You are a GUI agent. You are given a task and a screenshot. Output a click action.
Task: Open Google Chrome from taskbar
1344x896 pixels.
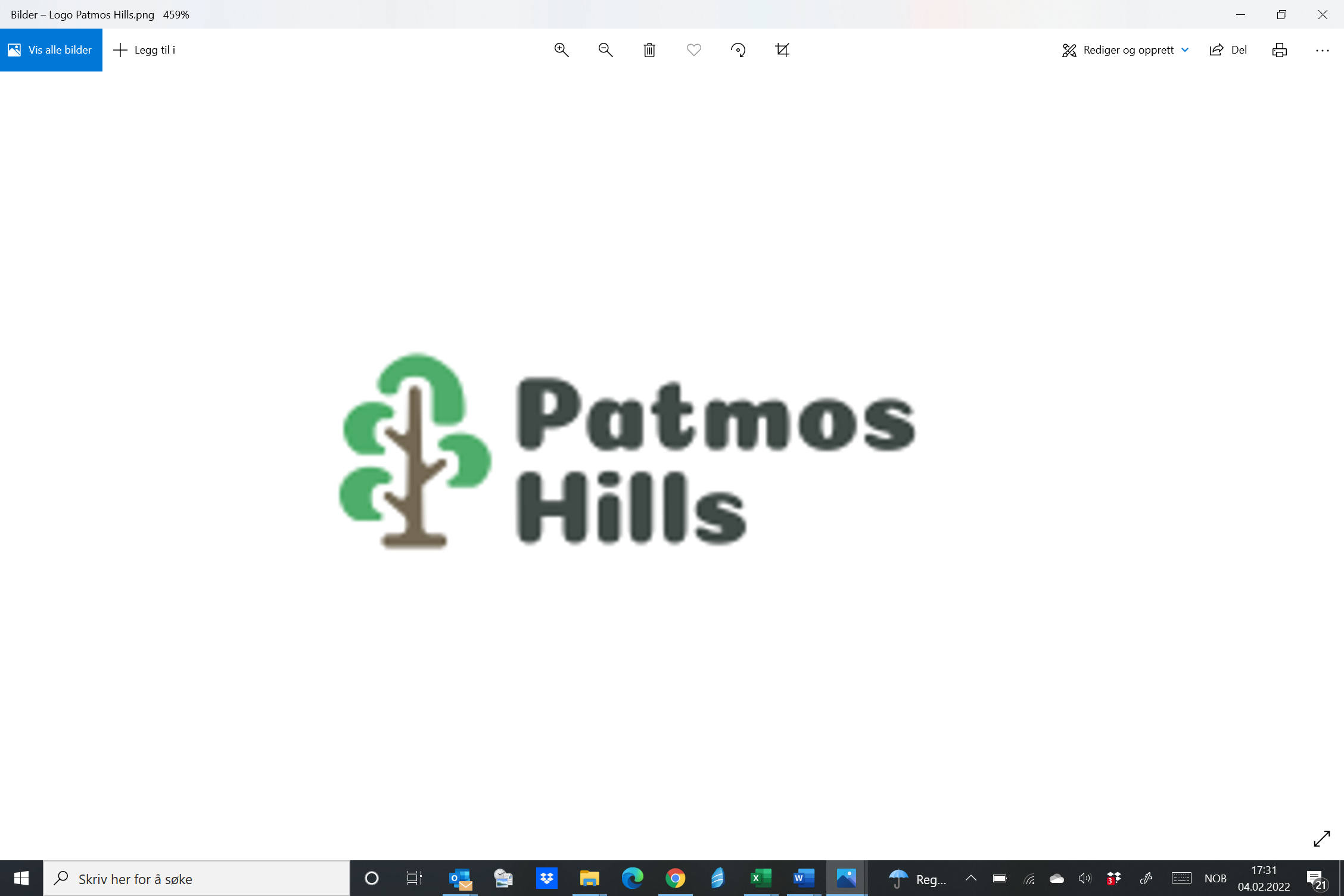pyautogui.click(x=675, y=878)
